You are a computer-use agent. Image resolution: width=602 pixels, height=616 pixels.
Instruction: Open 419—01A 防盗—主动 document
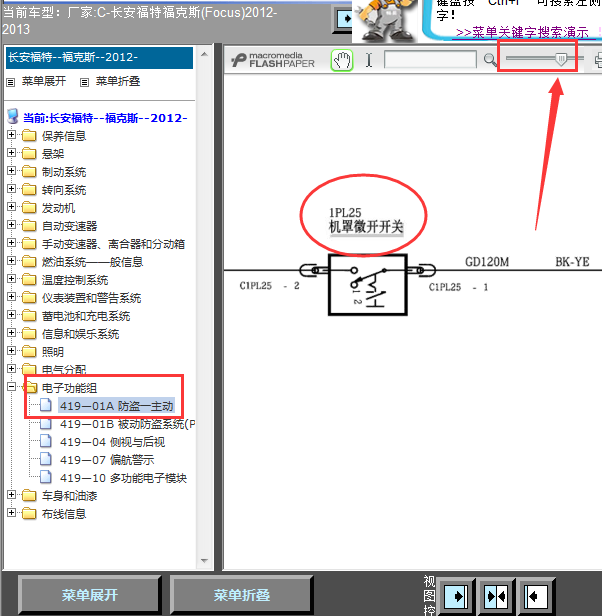(x=116, y=406)
